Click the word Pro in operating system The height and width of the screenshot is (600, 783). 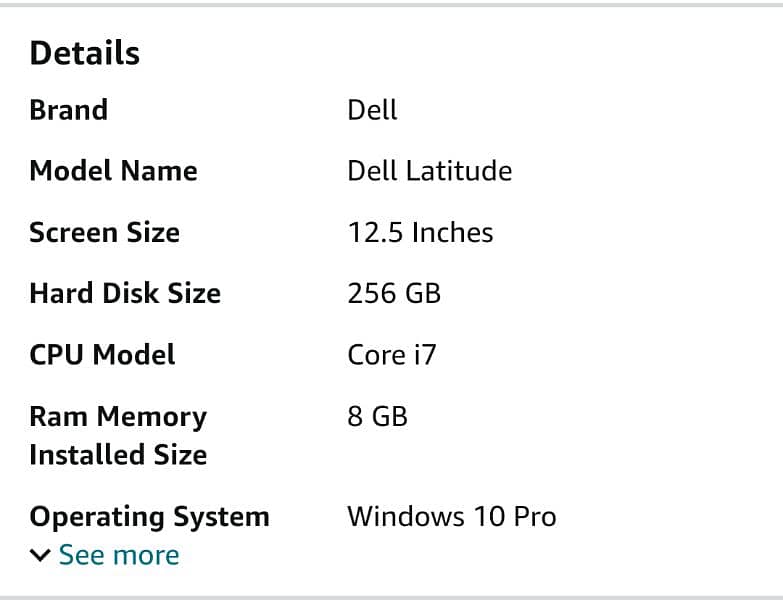coord(536,517)
